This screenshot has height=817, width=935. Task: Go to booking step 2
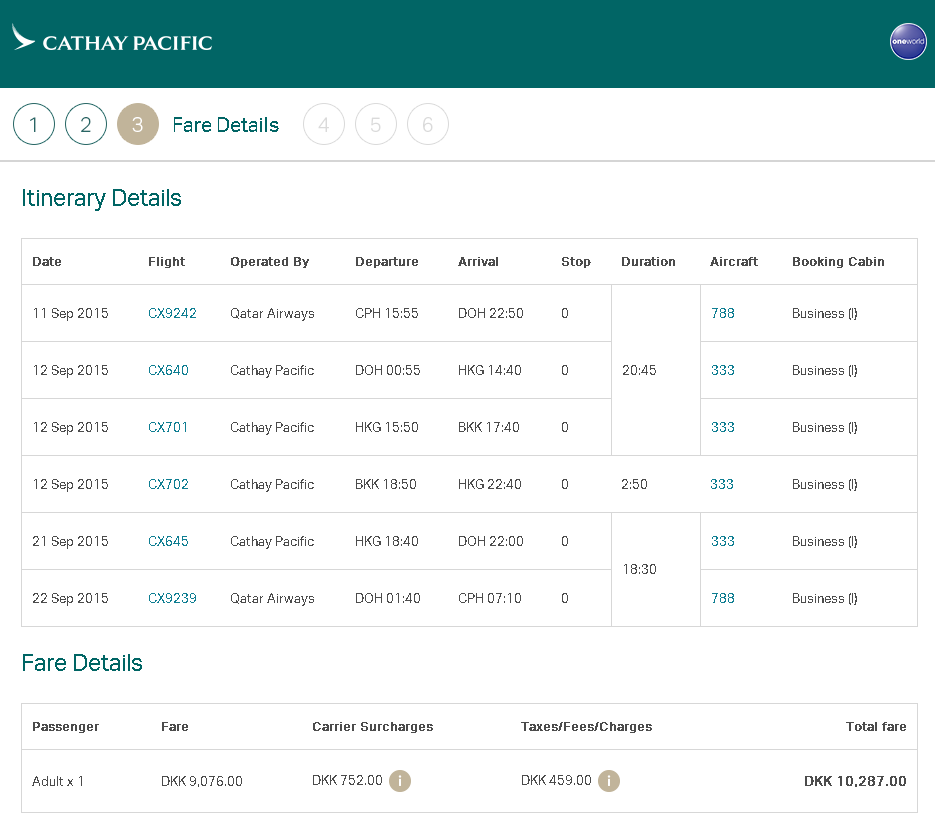(86, 125)
